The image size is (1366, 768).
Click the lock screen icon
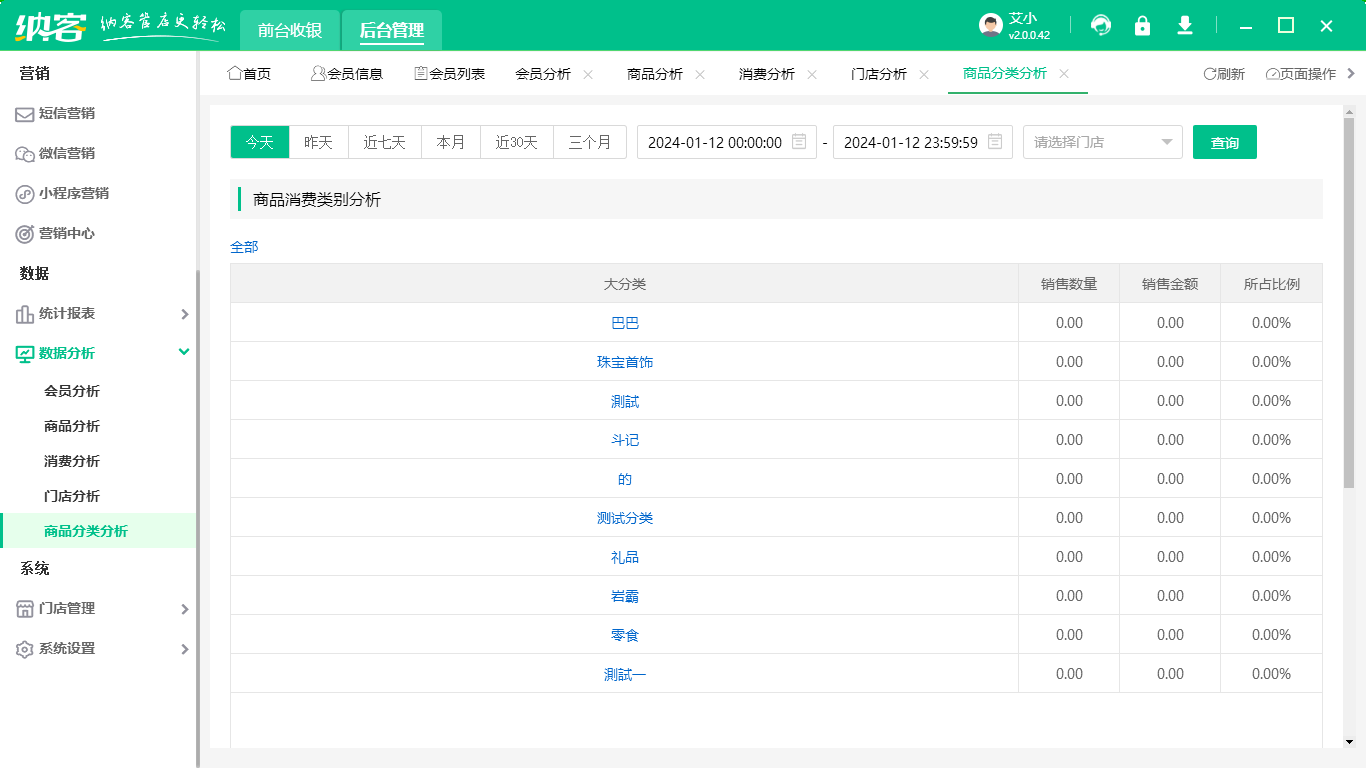tap(1142, 26)
